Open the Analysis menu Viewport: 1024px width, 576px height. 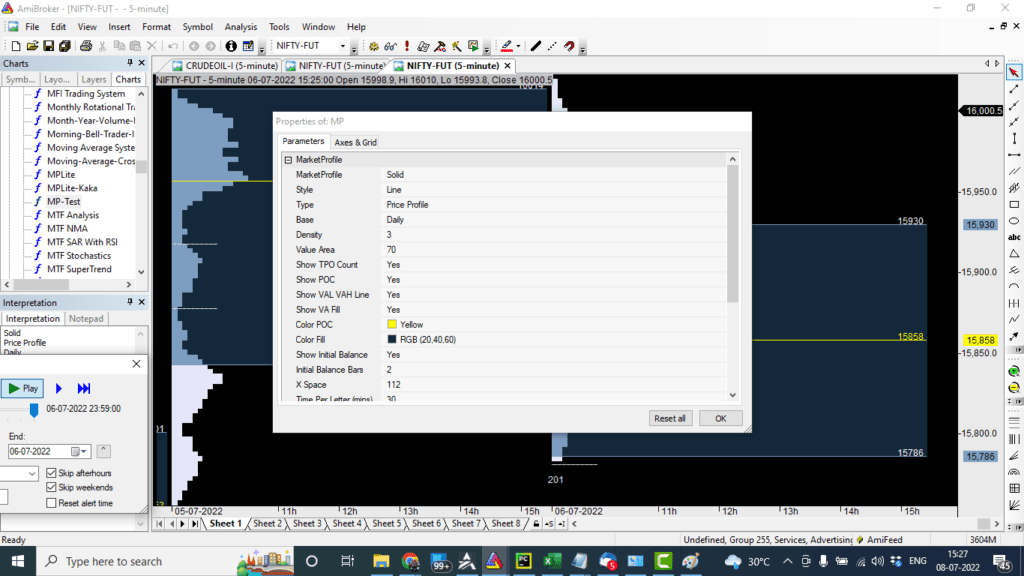coord(241,27)
